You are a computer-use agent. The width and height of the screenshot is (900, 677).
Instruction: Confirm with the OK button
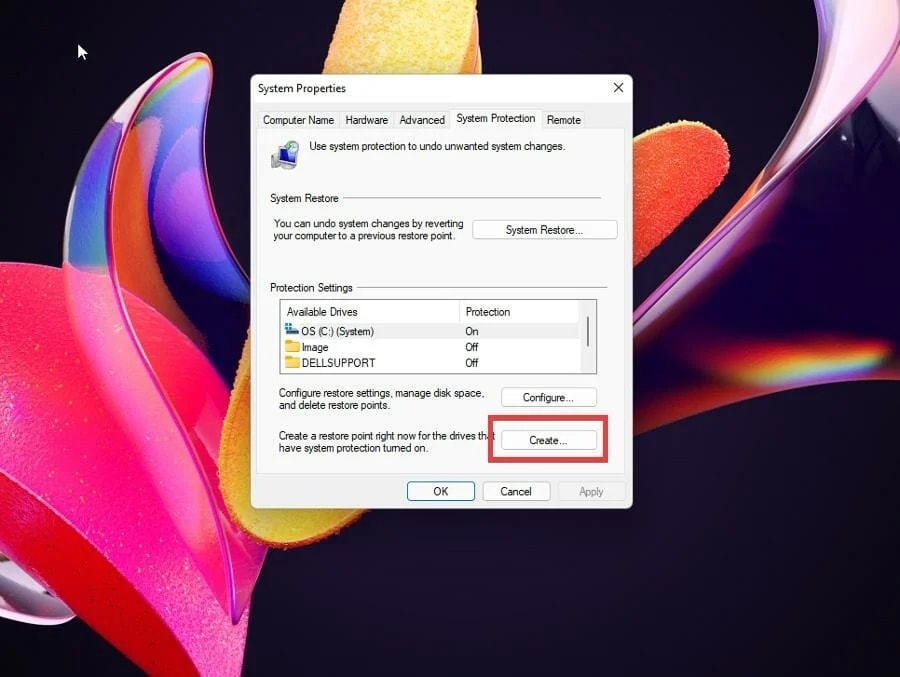[441, 492]
